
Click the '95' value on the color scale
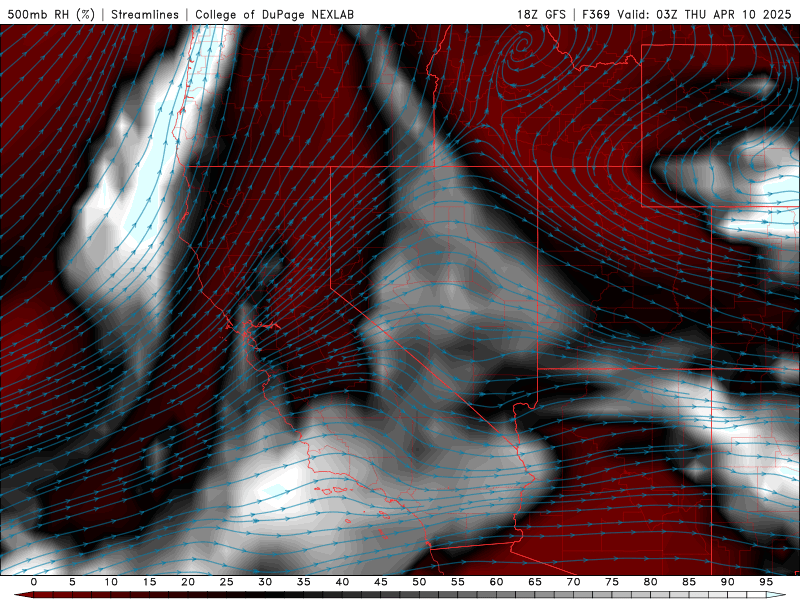766,582
